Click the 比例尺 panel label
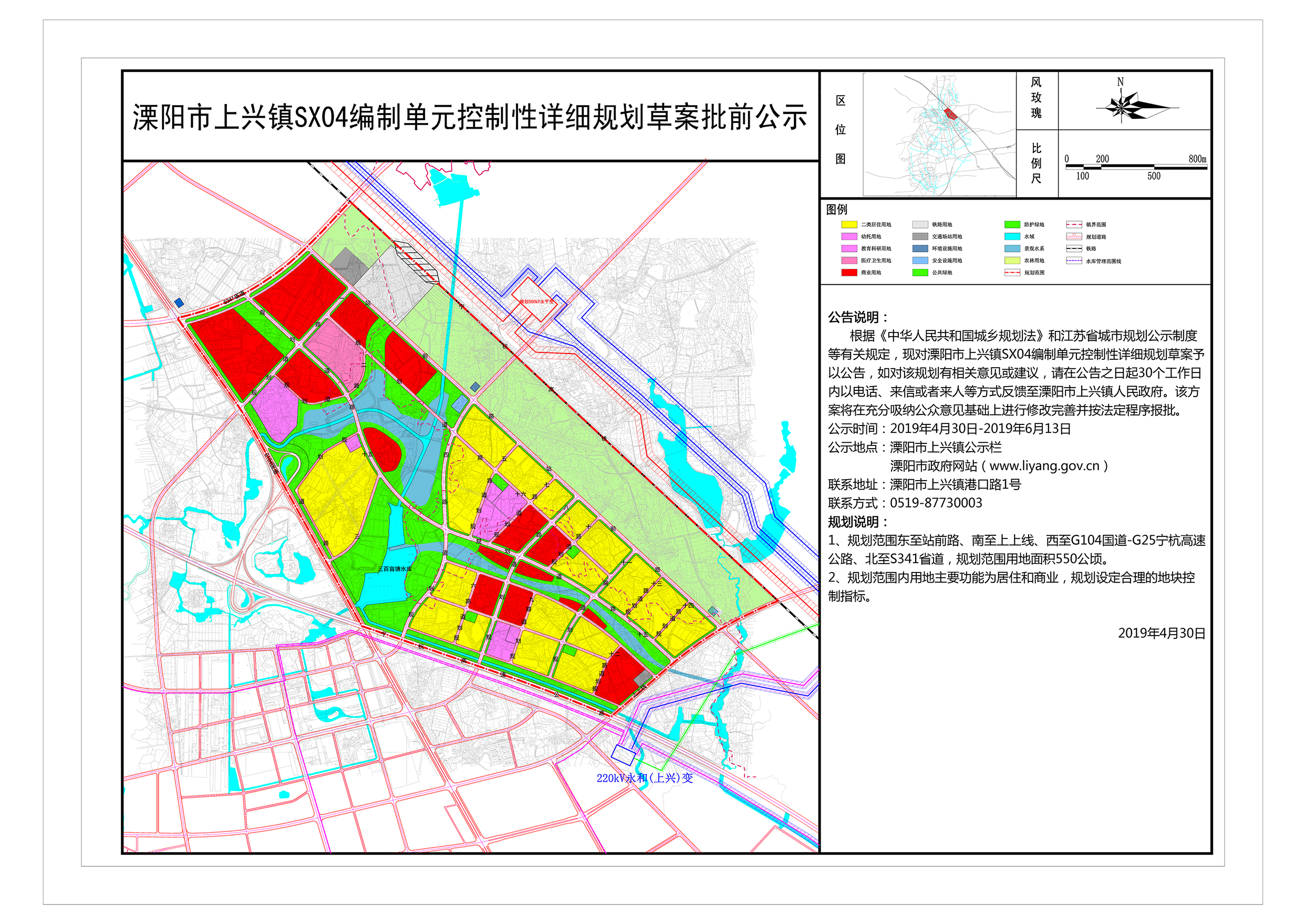 pos(1036,163)
